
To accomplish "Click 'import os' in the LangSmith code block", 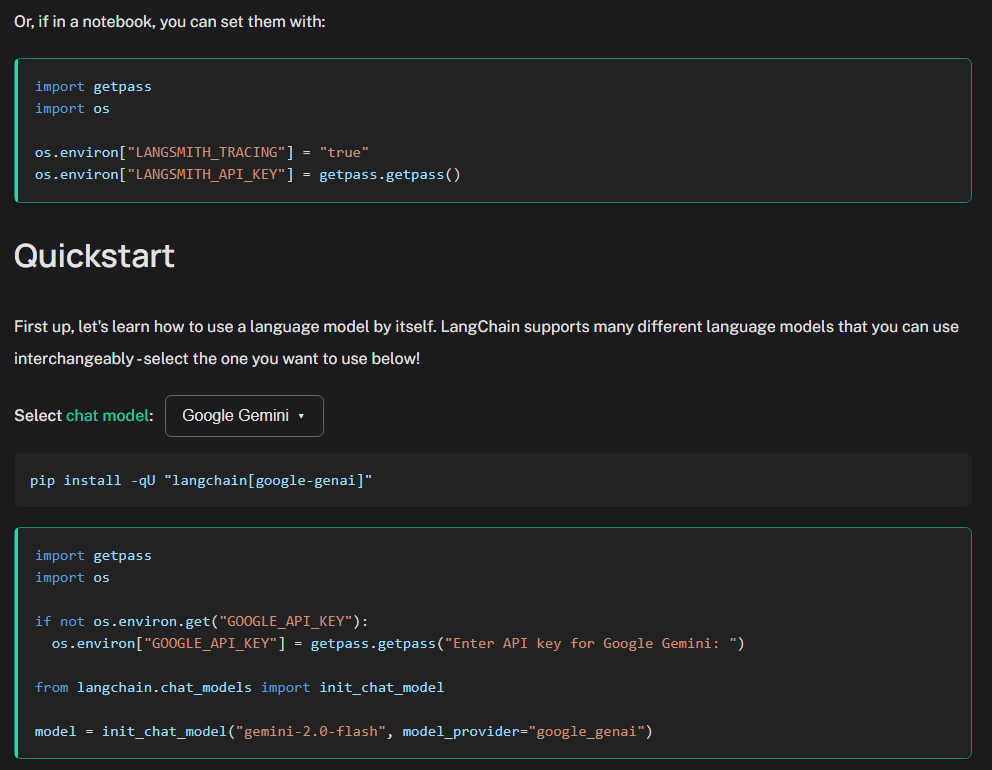I will pyautogui.click(x=72, y=109).
